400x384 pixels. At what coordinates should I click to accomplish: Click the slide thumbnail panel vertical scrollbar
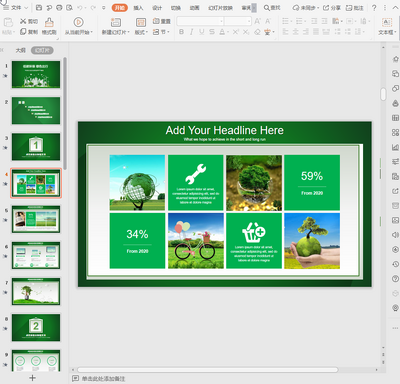65,113
